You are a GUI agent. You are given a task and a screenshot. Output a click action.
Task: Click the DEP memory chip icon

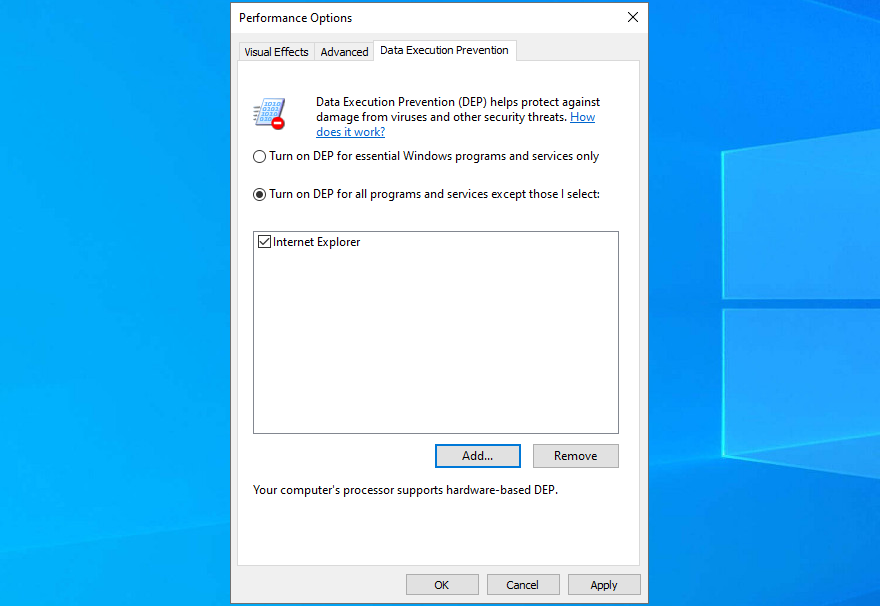pyautogui.click(x=270, y=113)
